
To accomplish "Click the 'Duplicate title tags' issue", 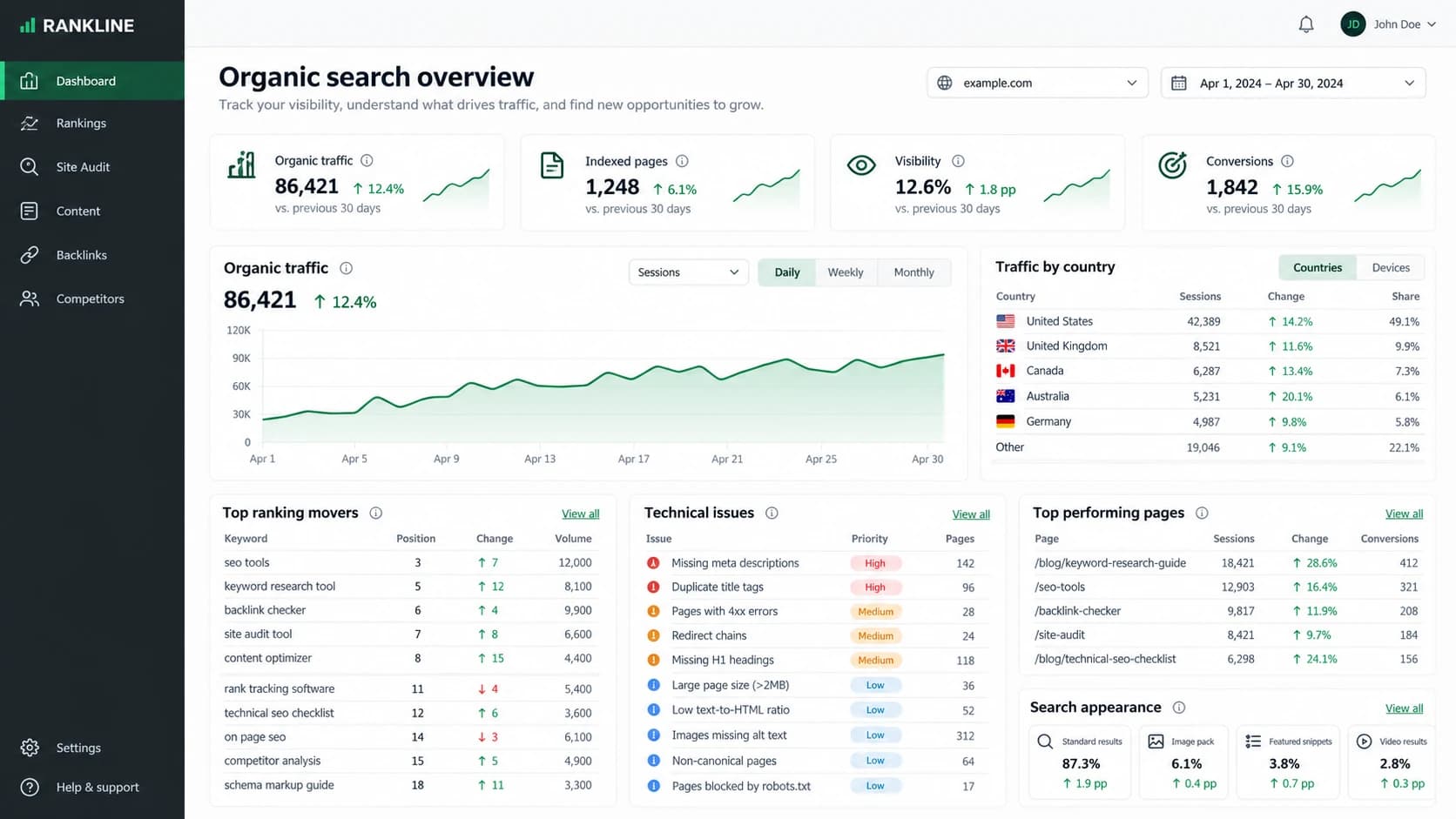I will pos(718,587).
